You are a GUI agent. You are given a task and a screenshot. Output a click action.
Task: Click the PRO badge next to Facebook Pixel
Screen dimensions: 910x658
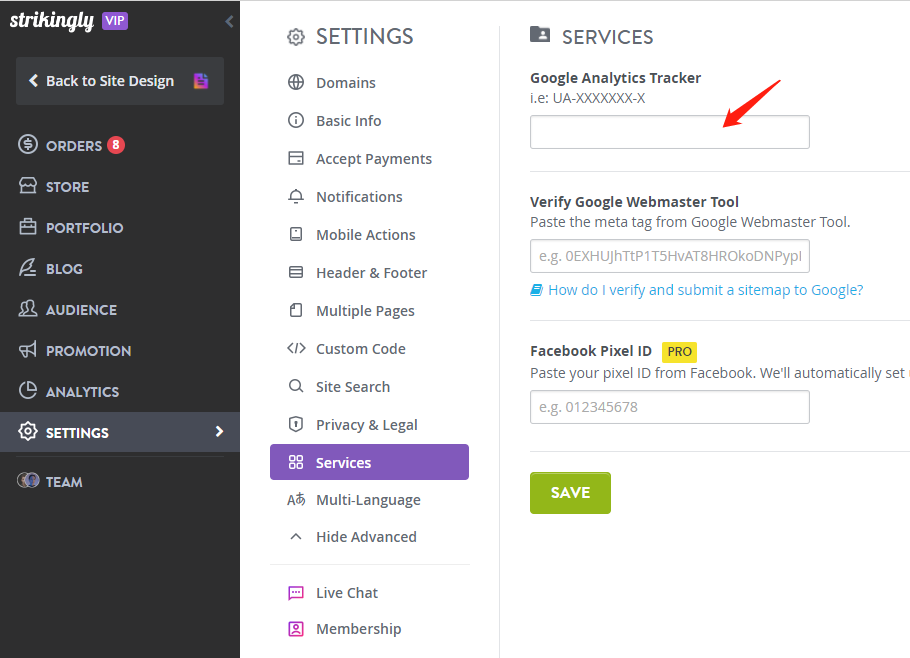[679, 352]
